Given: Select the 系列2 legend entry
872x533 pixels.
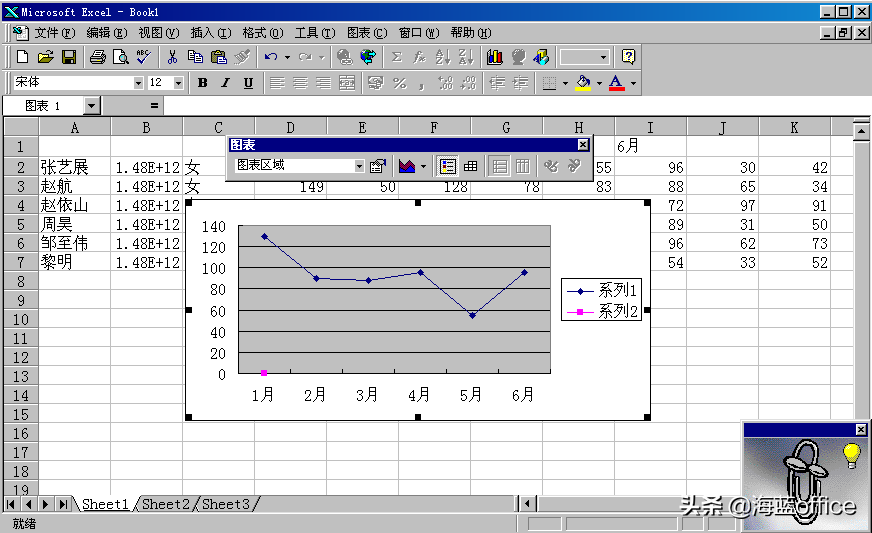Looking at the screenshot, I should (x=601, y=311).
